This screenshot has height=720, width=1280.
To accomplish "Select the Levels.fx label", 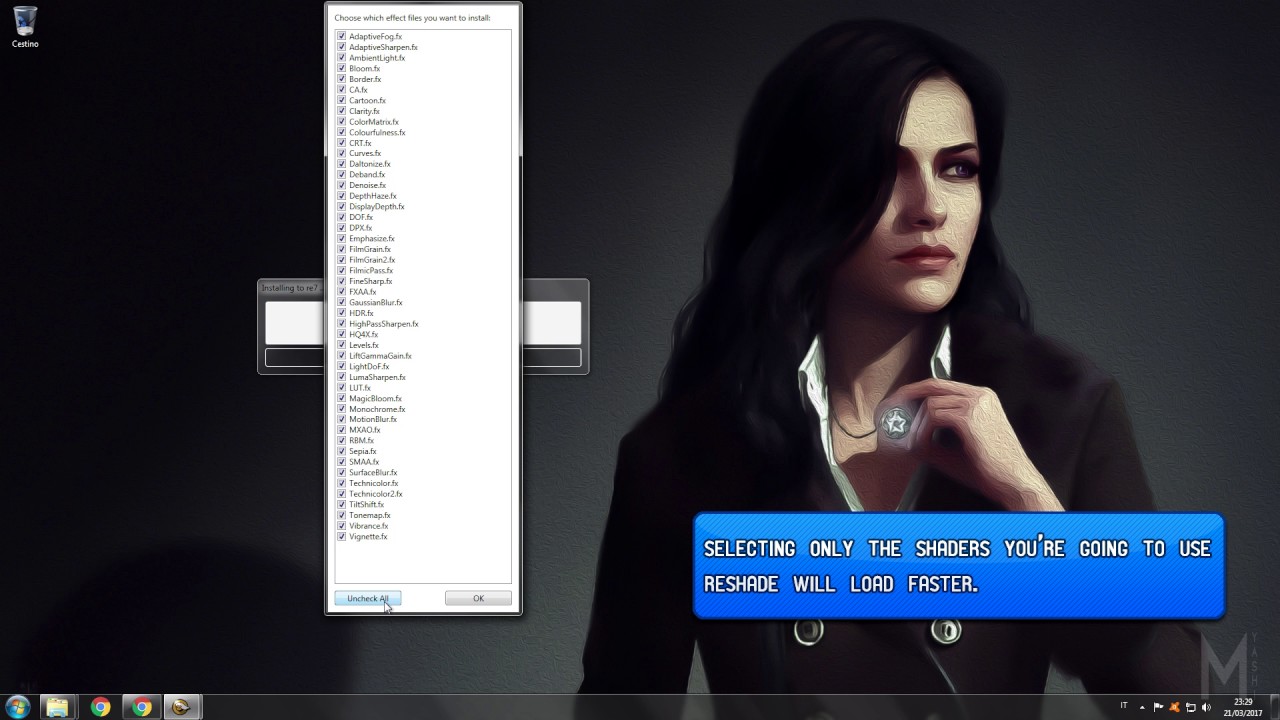I will pyautogui.click(x=364, y=345).
